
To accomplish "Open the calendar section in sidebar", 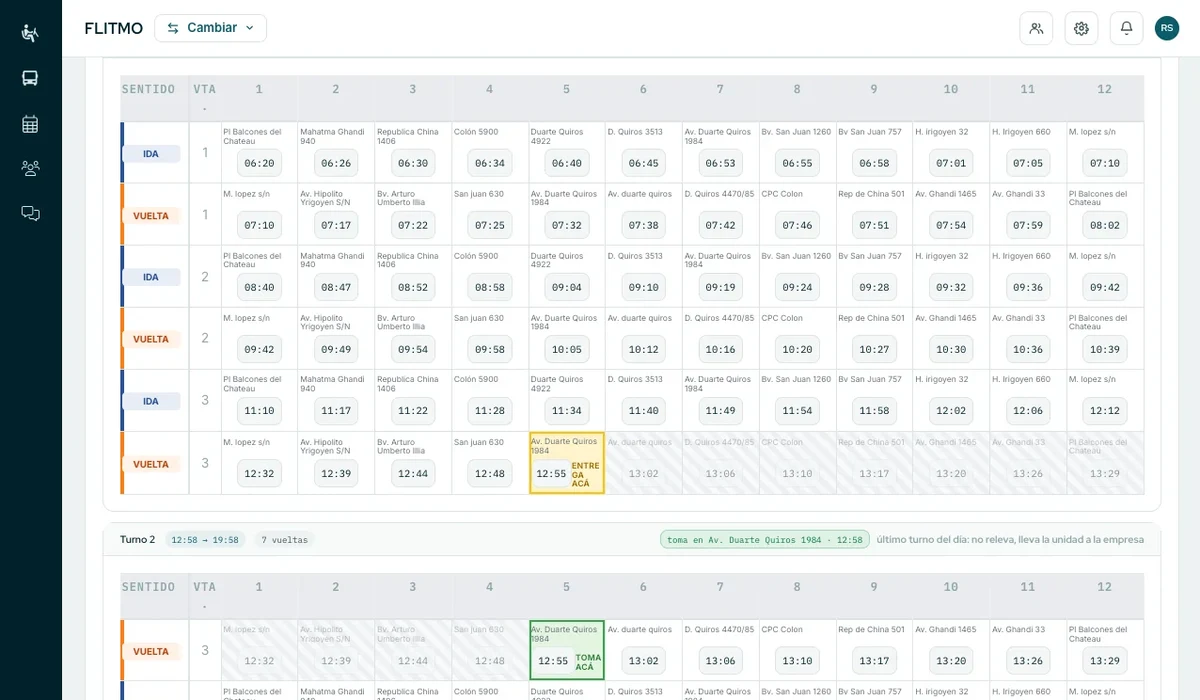I will (30, 124).
